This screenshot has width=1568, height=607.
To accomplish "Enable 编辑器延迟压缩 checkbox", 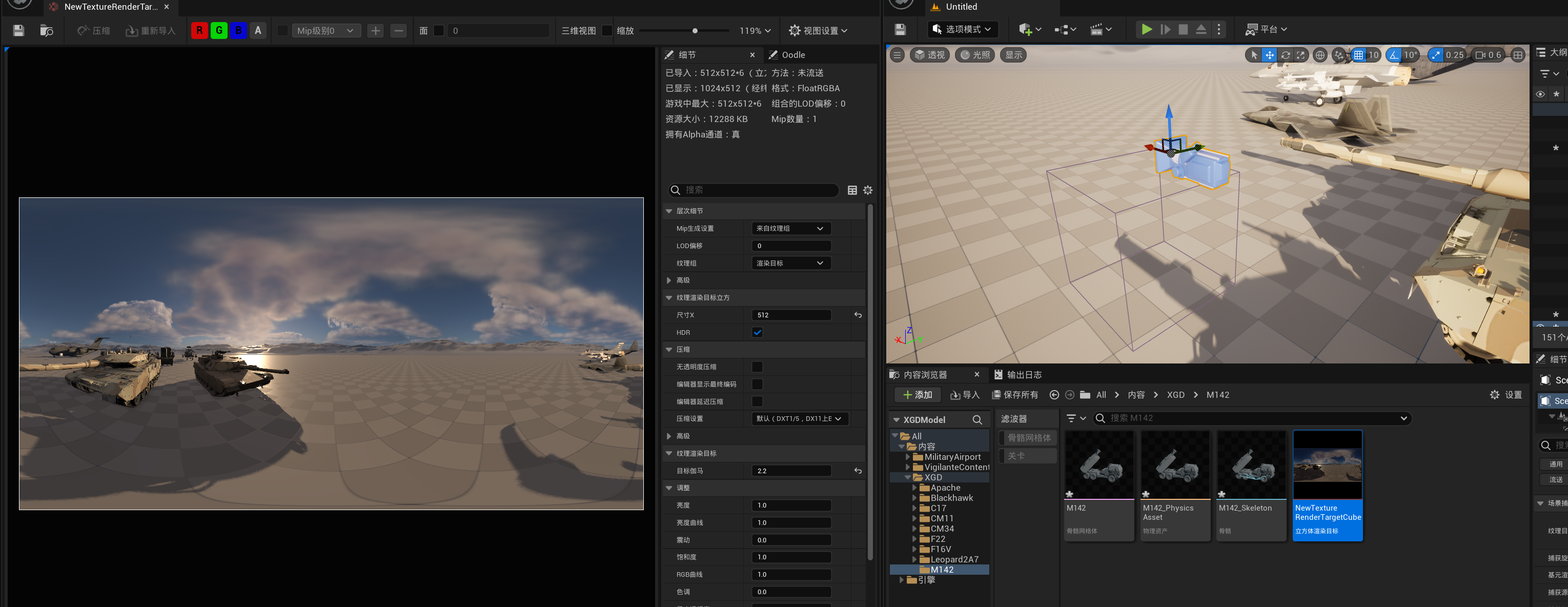I will (x=757, y=401).
